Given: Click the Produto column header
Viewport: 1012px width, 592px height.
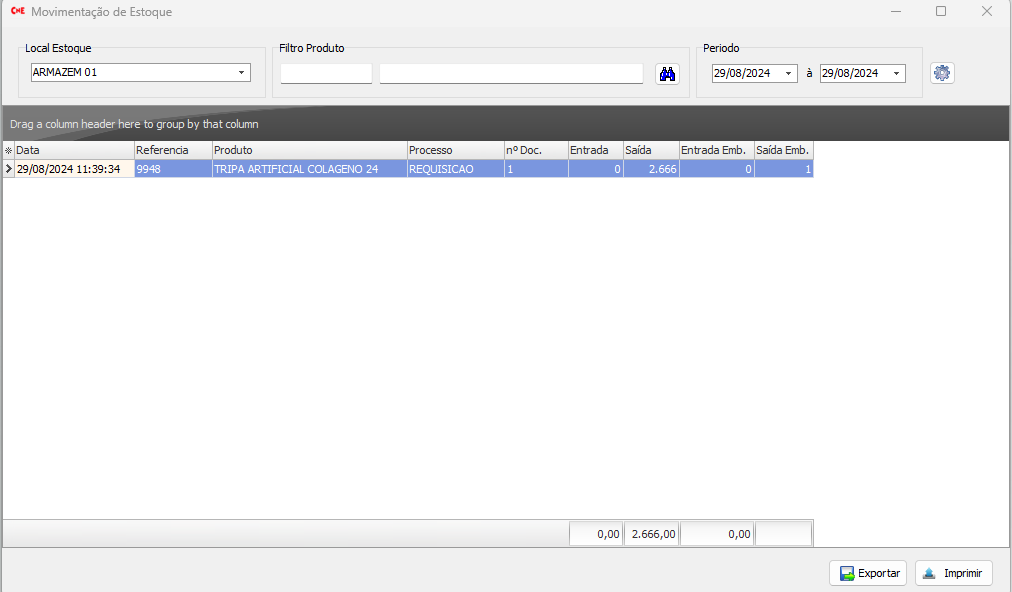Looking at the screenshot, I should [x=309, y=150].
